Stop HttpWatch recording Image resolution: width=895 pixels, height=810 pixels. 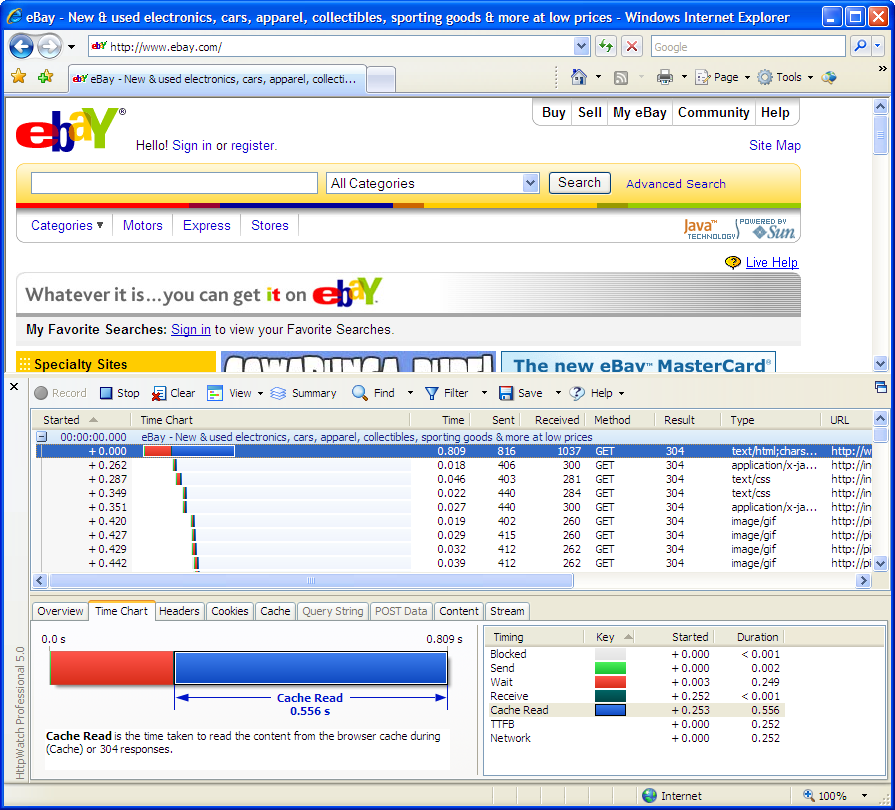click(x=118, y=393)
